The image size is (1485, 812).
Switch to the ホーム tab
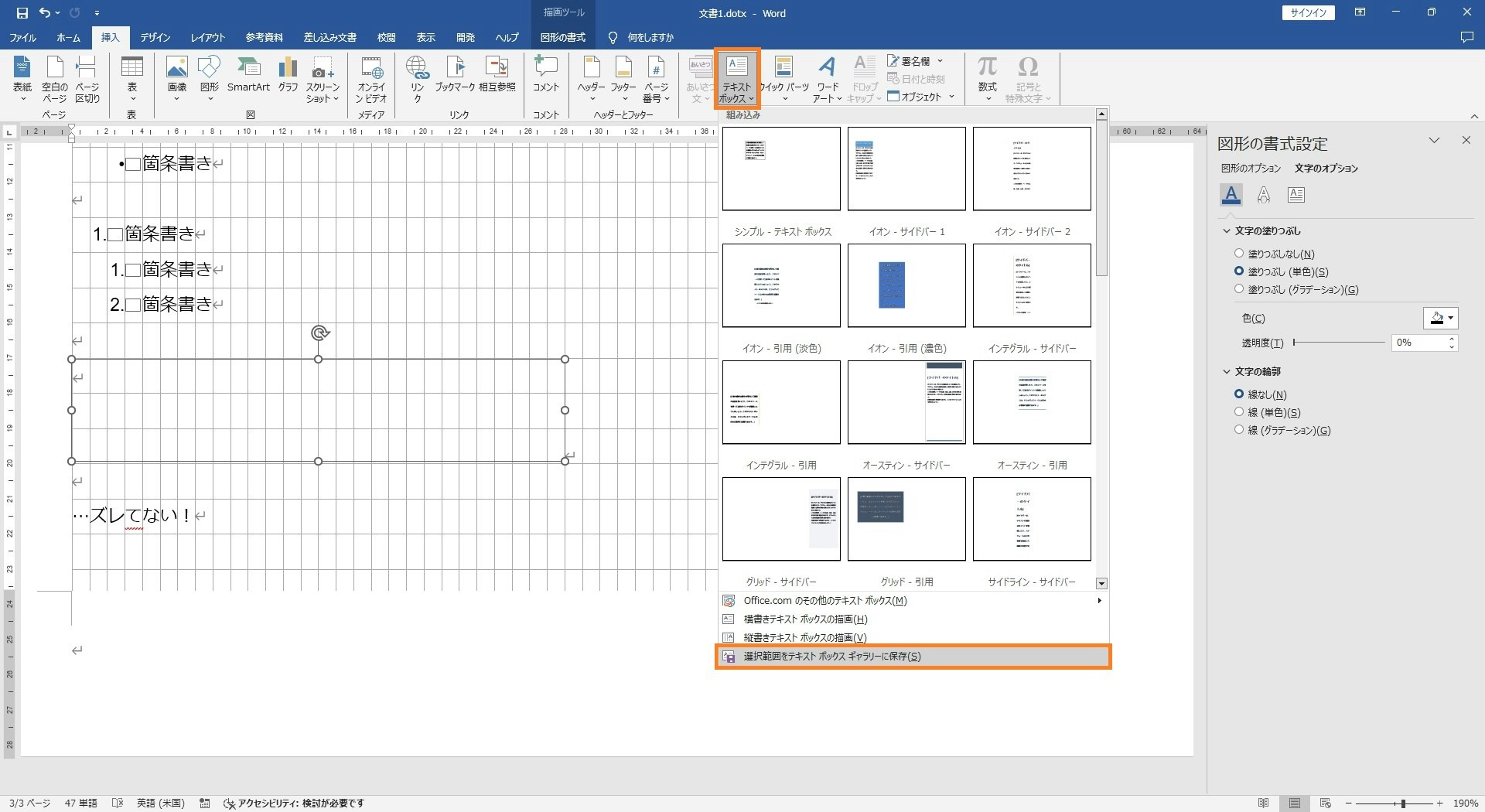pyautogui.click(x=68, y=37)
